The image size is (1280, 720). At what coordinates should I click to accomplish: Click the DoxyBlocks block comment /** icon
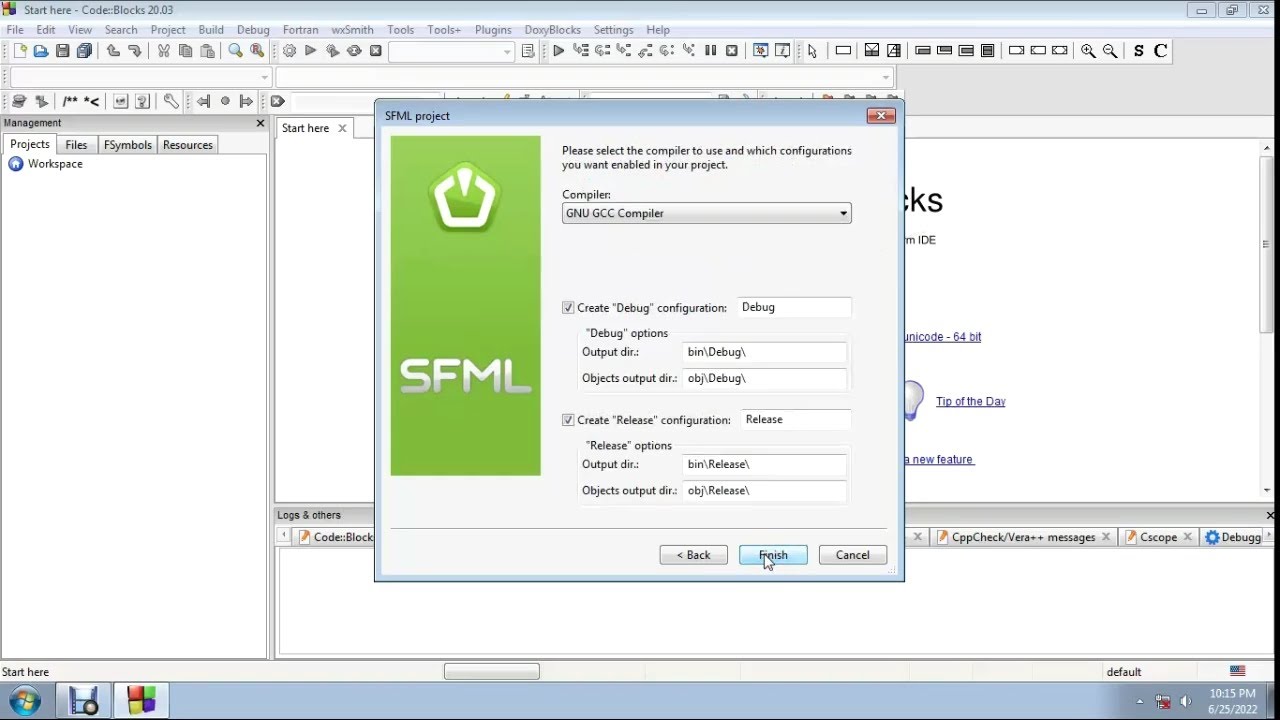point(70,101)
